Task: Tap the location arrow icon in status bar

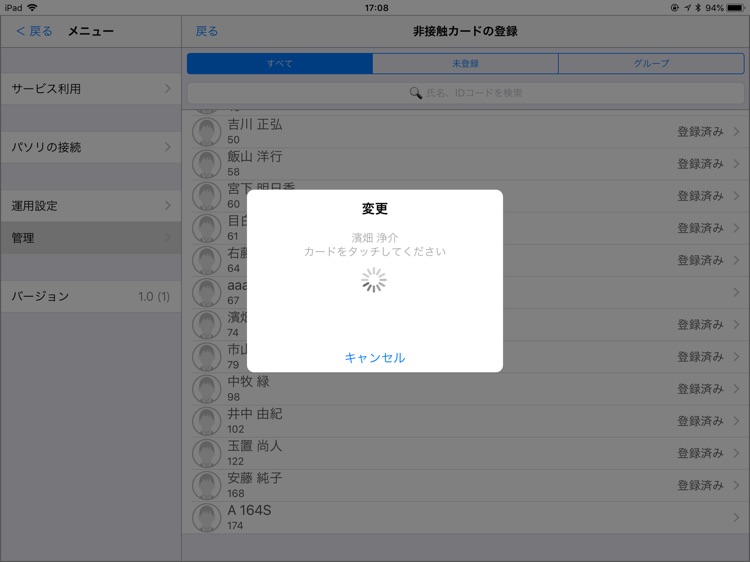Action: 688,8
